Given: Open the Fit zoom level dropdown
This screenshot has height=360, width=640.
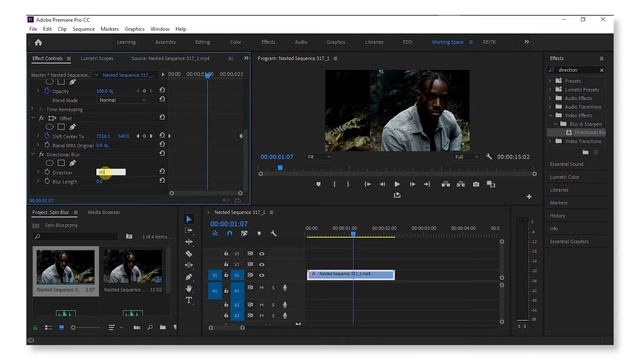Looking at the screenshot, I should [319, 157].
